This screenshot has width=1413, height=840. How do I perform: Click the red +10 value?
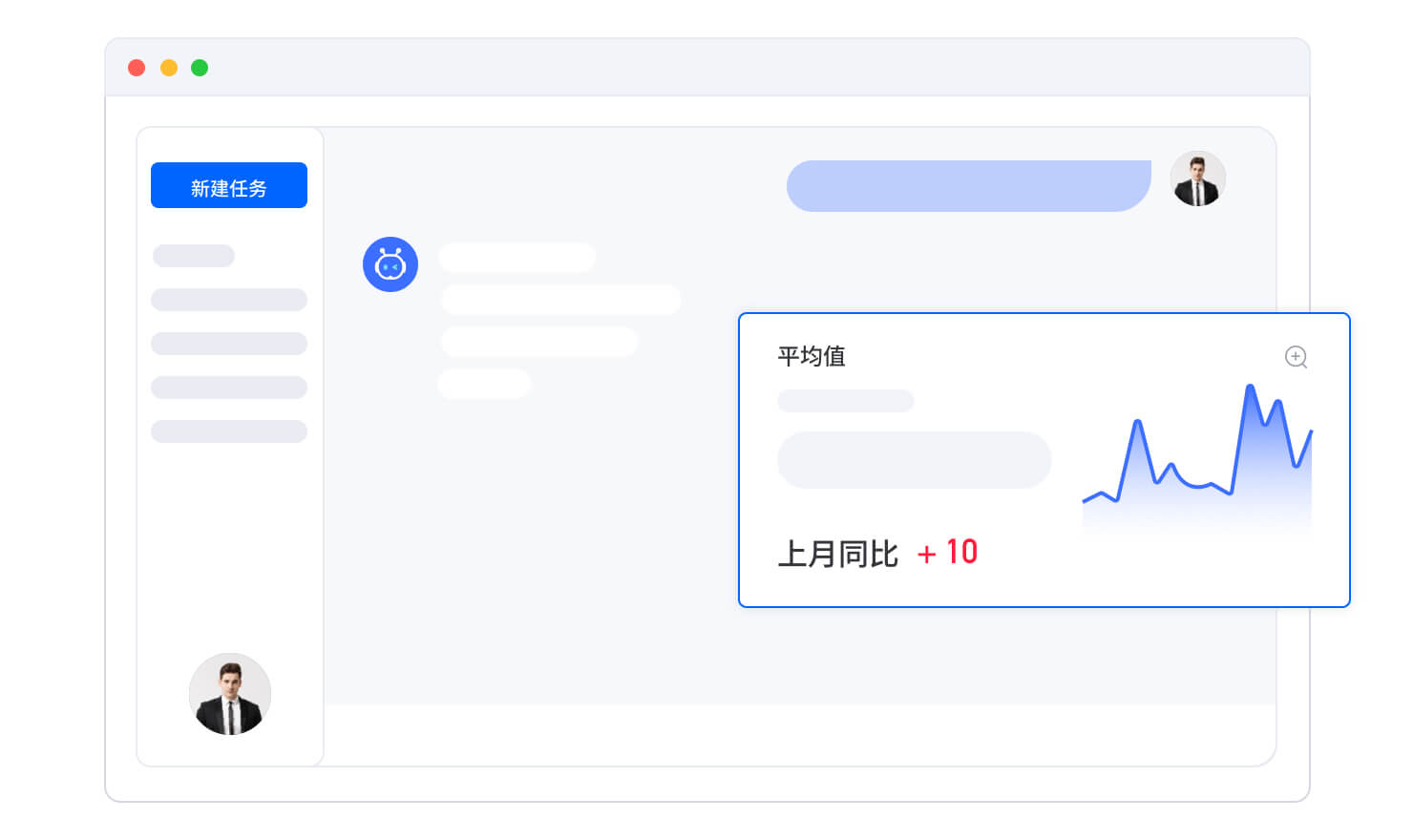click(x=948, y=553)
